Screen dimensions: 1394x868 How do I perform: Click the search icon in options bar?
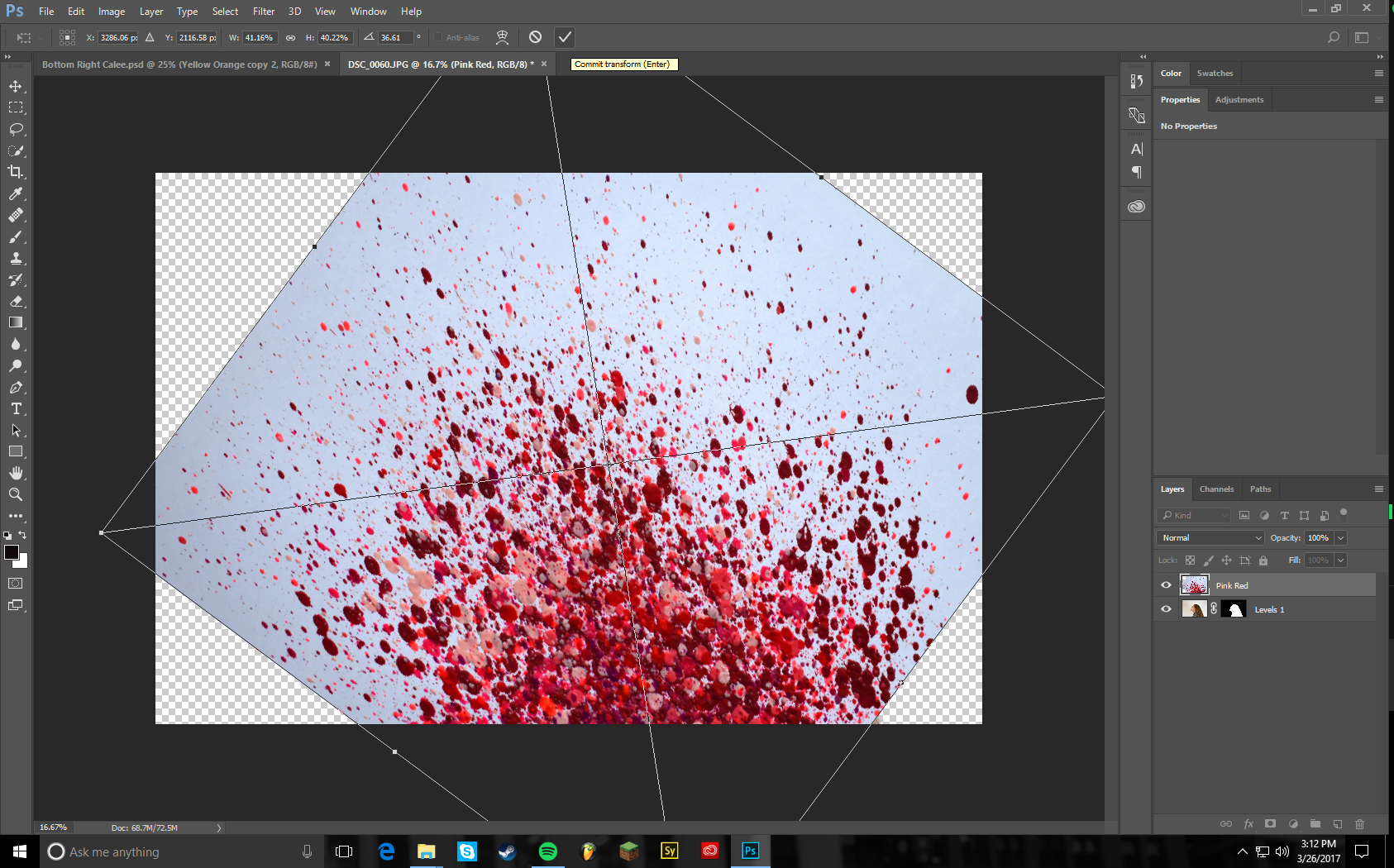pyautogui.click(x=1333, y=37)
